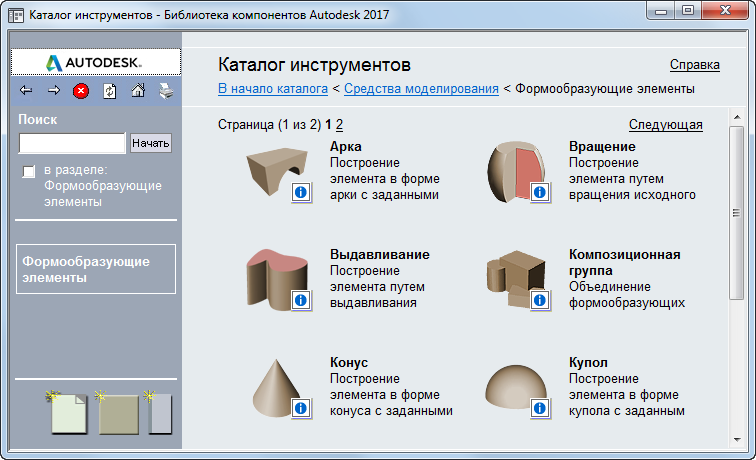Select the Купол dome thumbnail
The height and width of the screenshot is (460, 756).
pyautogui.click(x=514, y=387)
